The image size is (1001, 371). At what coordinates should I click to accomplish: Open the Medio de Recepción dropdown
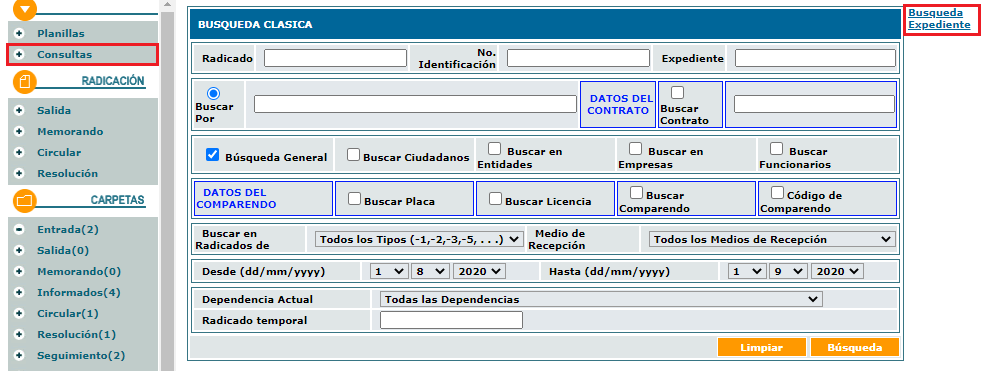[772, 239]
